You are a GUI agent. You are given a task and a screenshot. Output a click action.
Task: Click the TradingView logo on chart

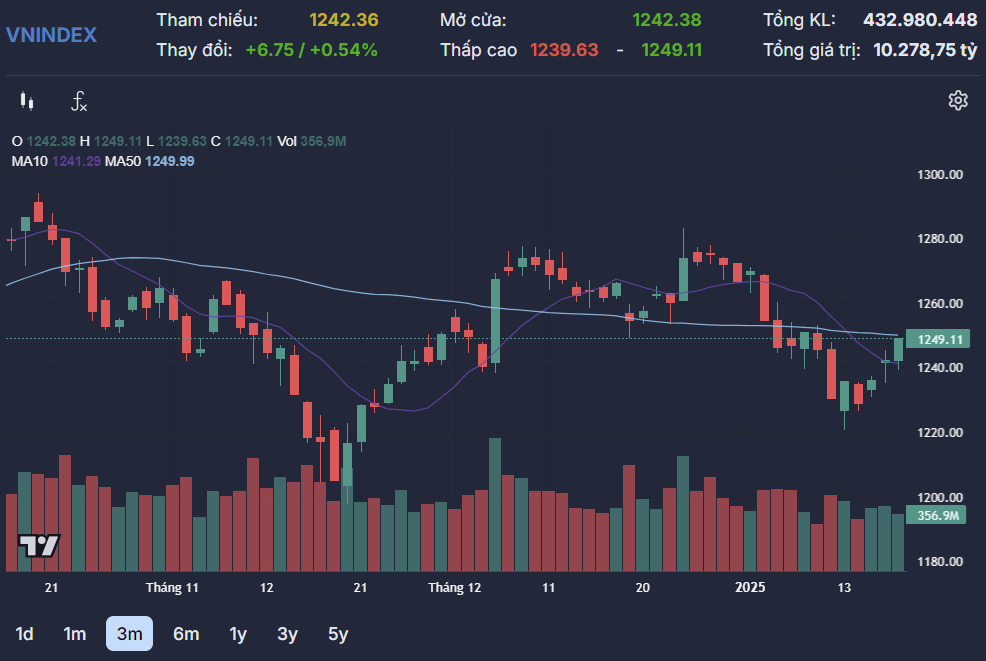click(39, 545)
